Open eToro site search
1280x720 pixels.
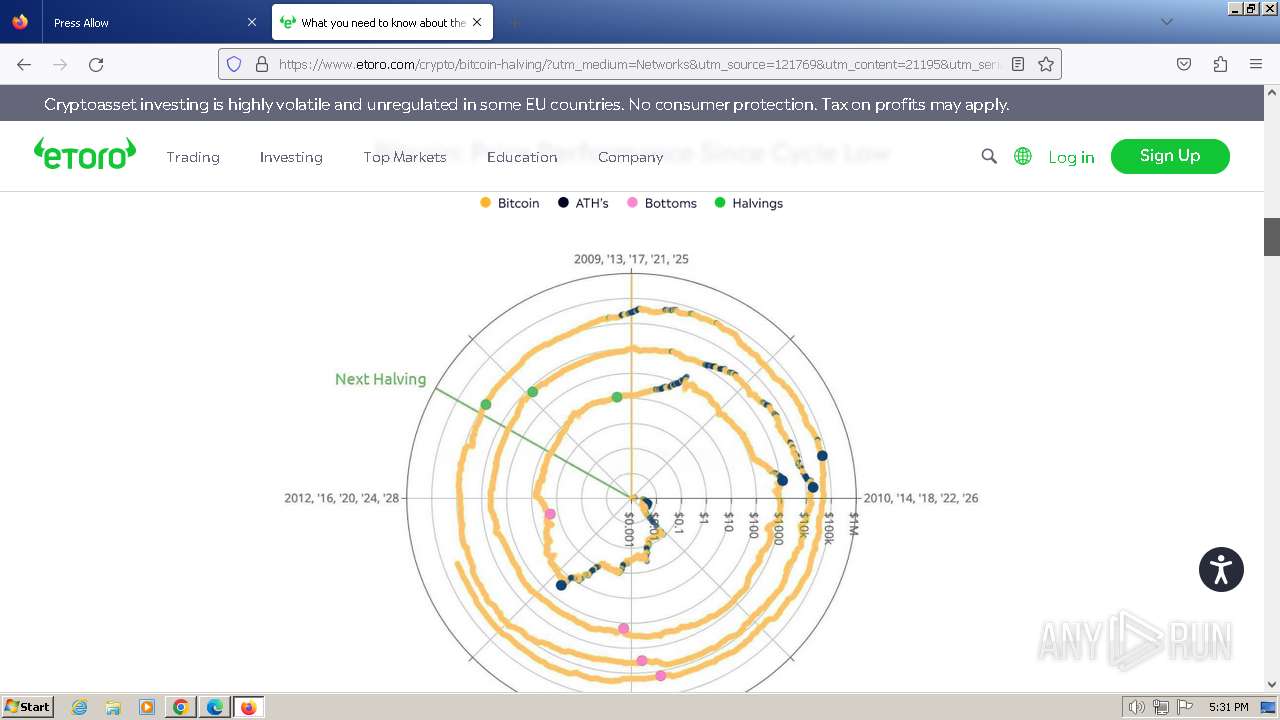(989, 156)
